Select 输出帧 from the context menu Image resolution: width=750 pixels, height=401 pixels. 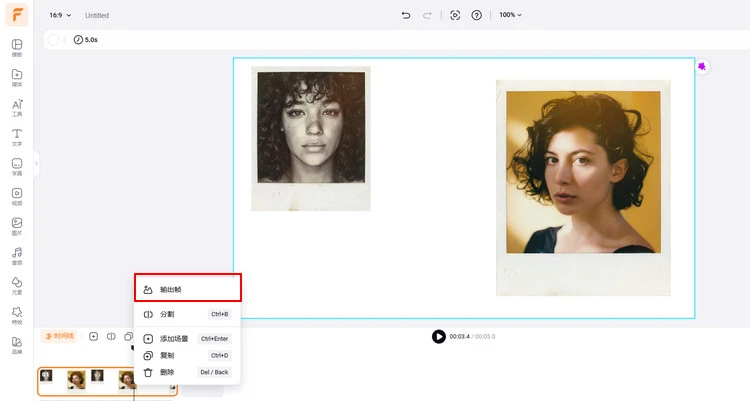coord(188,289)
